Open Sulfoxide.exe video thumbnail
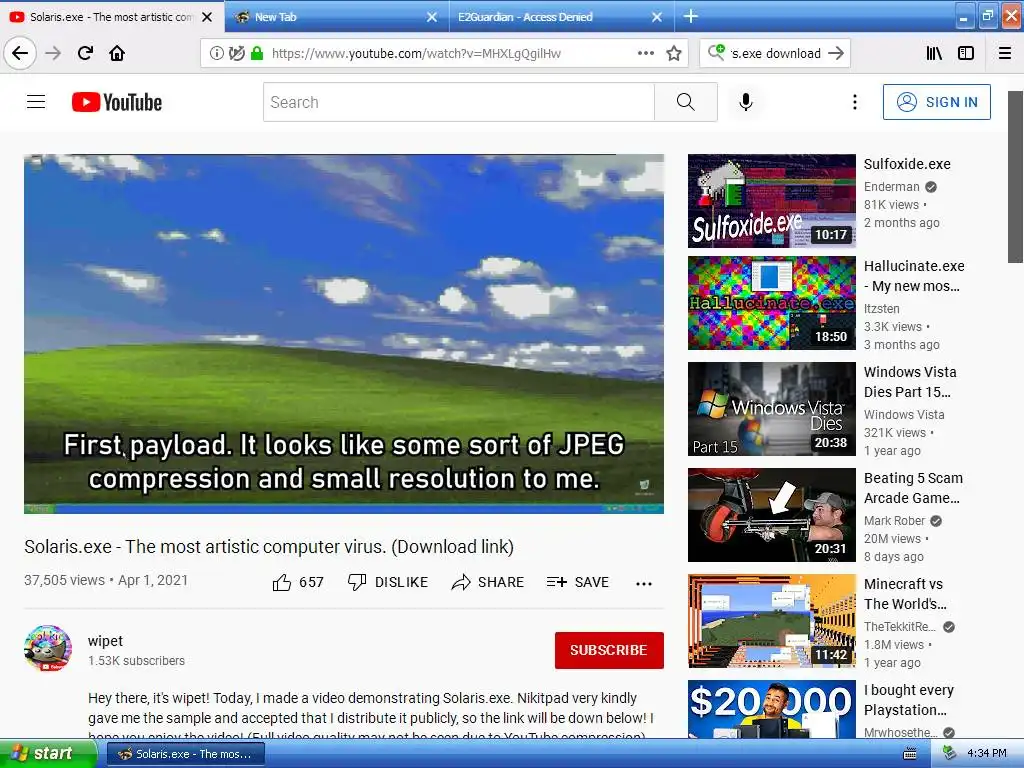Viewport: 1024px width, 768px height. (x=772, y=201)
